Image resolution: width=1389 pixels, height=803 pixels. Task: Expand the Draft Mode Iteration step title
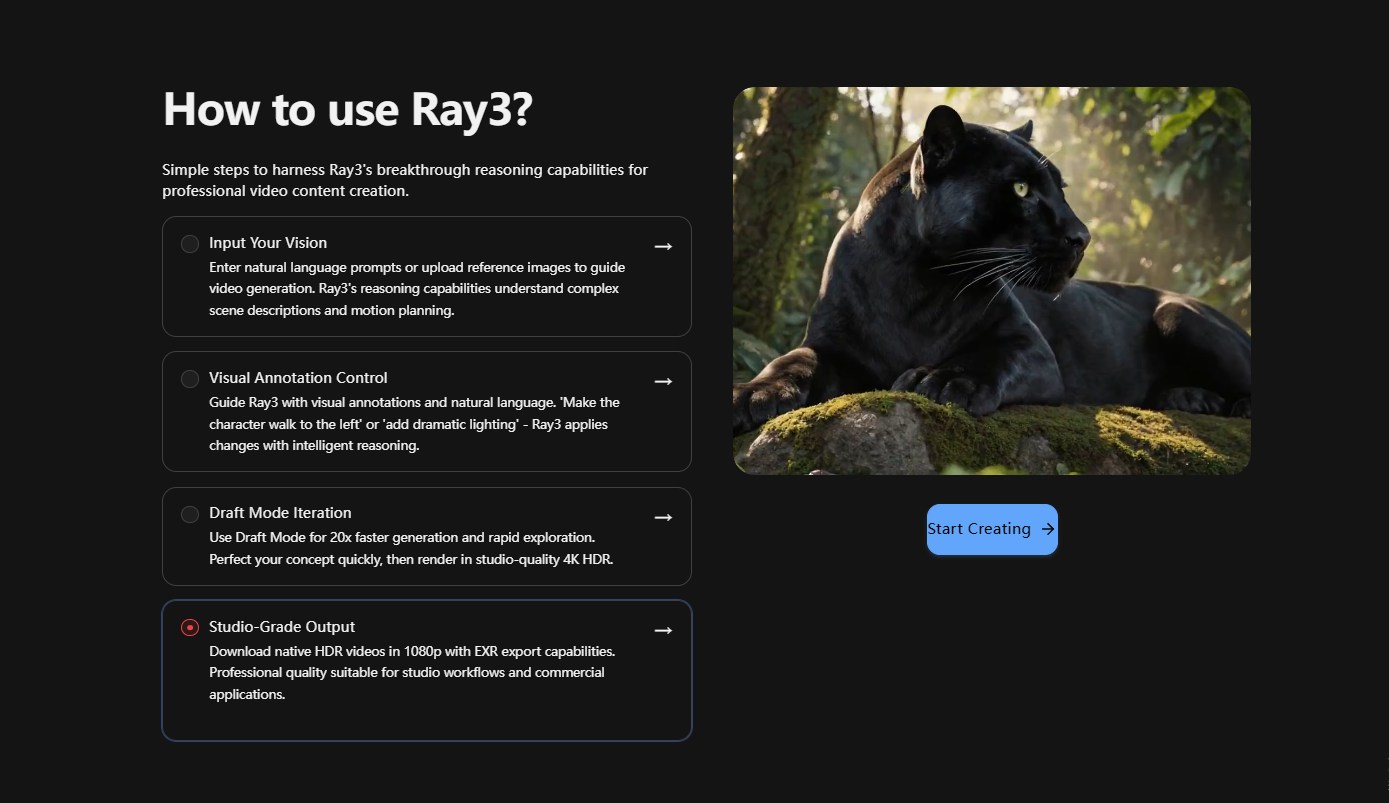point(280,513)
